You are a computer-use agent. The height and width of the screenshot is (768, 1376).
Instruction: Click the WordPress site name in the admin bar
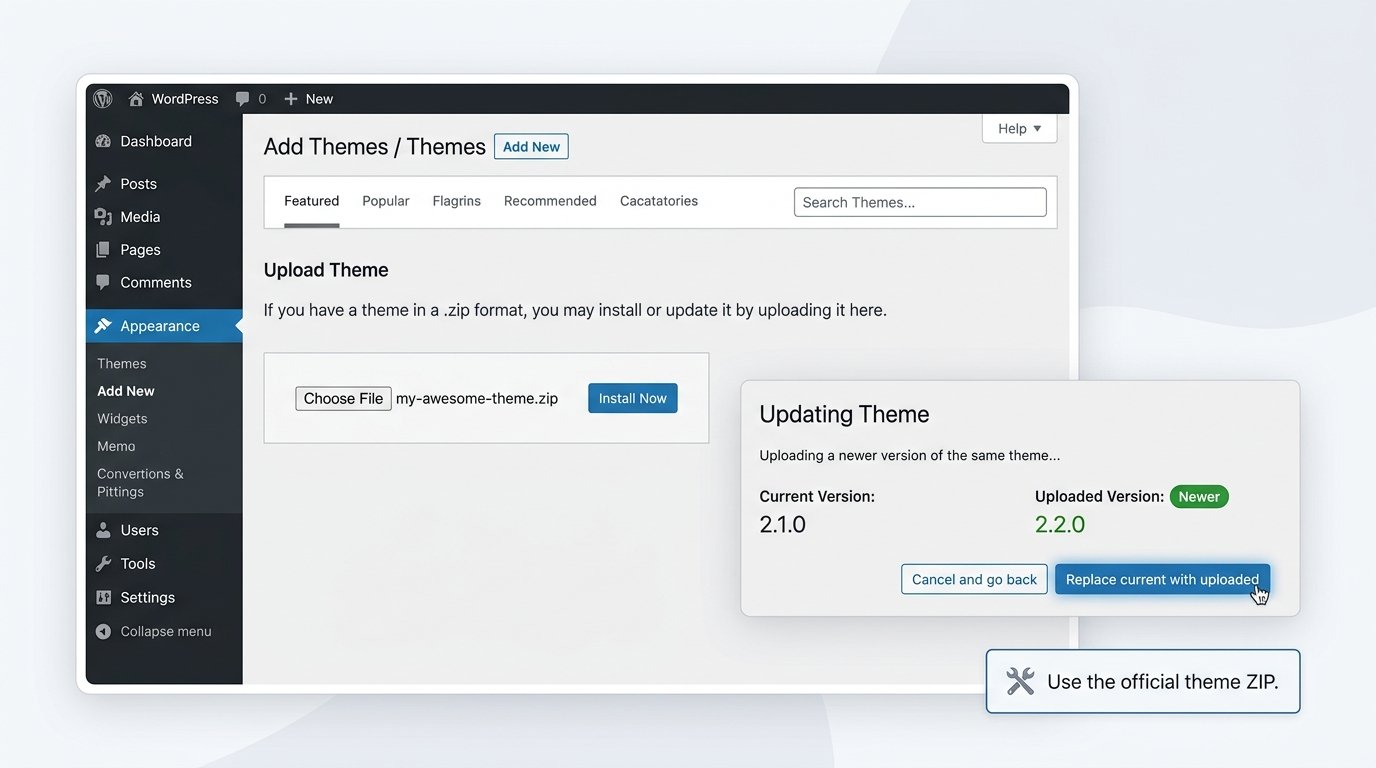(x=185, y=99)
